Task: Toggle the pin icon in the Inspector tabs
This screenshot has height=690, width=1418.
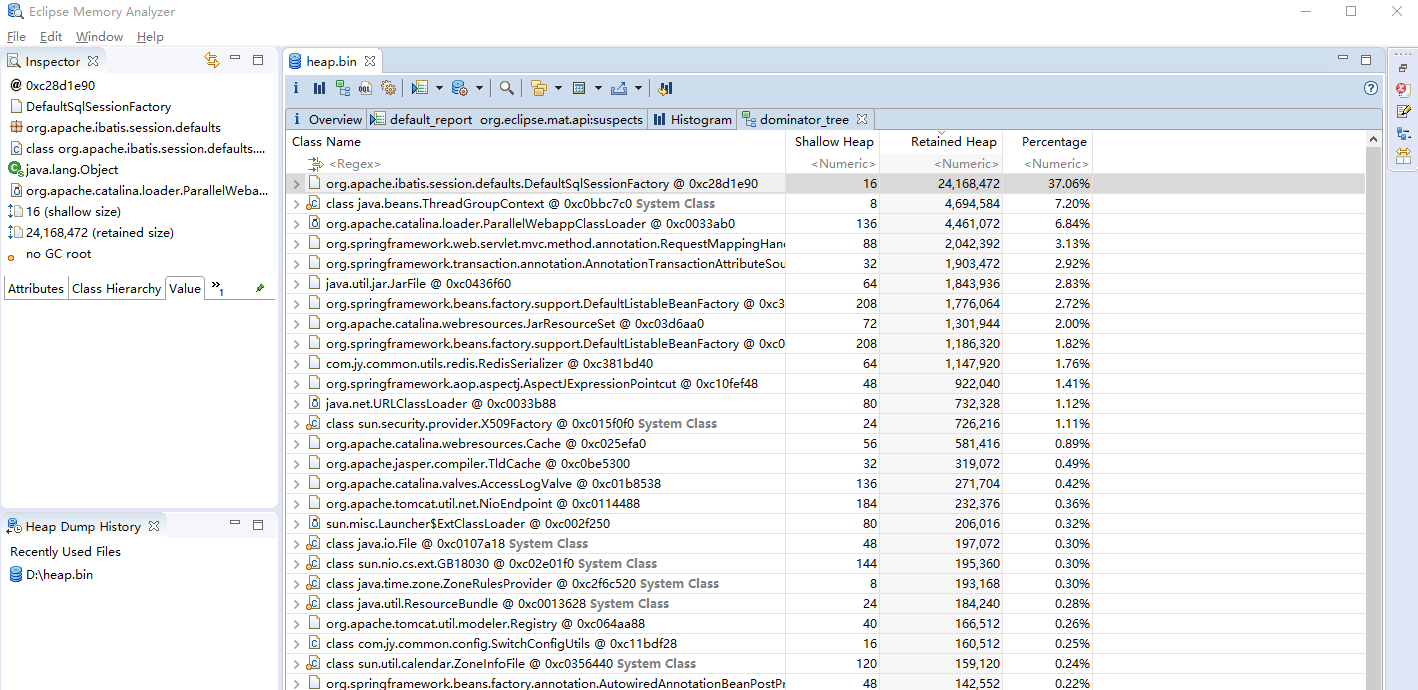Action: 260,288
